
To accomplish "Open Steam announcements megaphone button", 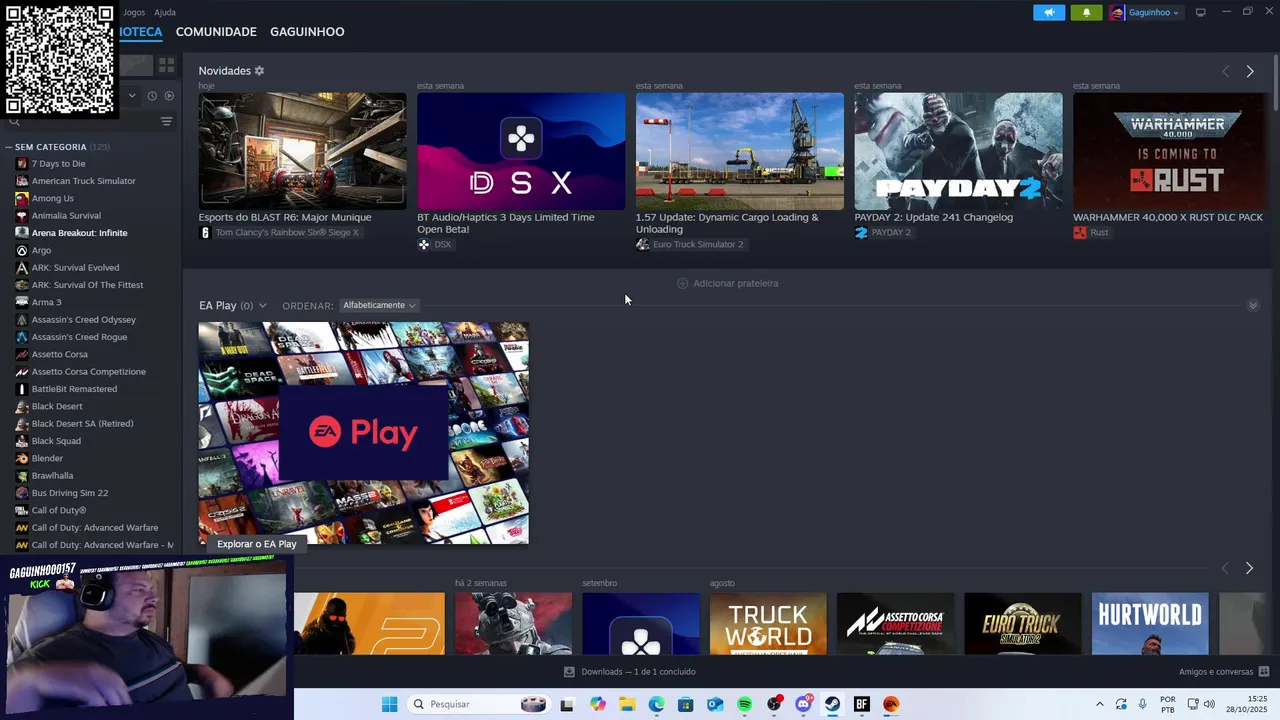I will pyautogui.click(x=1049, y=13).
